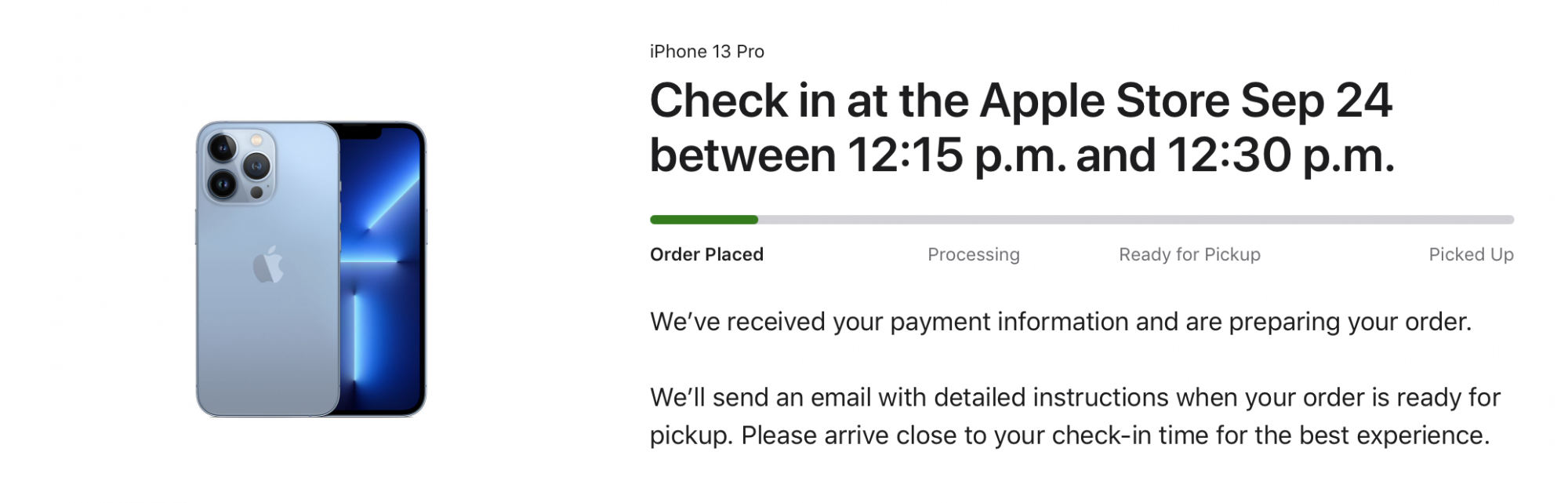Click the camera flash on the iPhone
Viewport: 1568px width, 503px height.
coord(256,140)
